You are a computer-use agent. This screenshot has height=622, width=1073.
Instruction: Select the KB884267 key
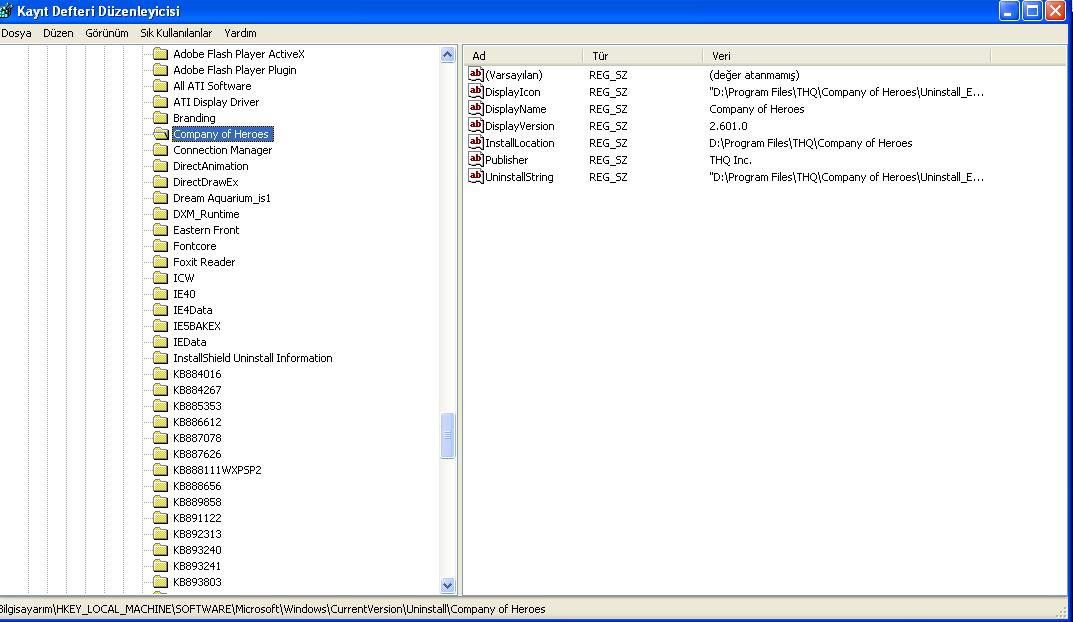pyautogui.click(x=197, y=390)
